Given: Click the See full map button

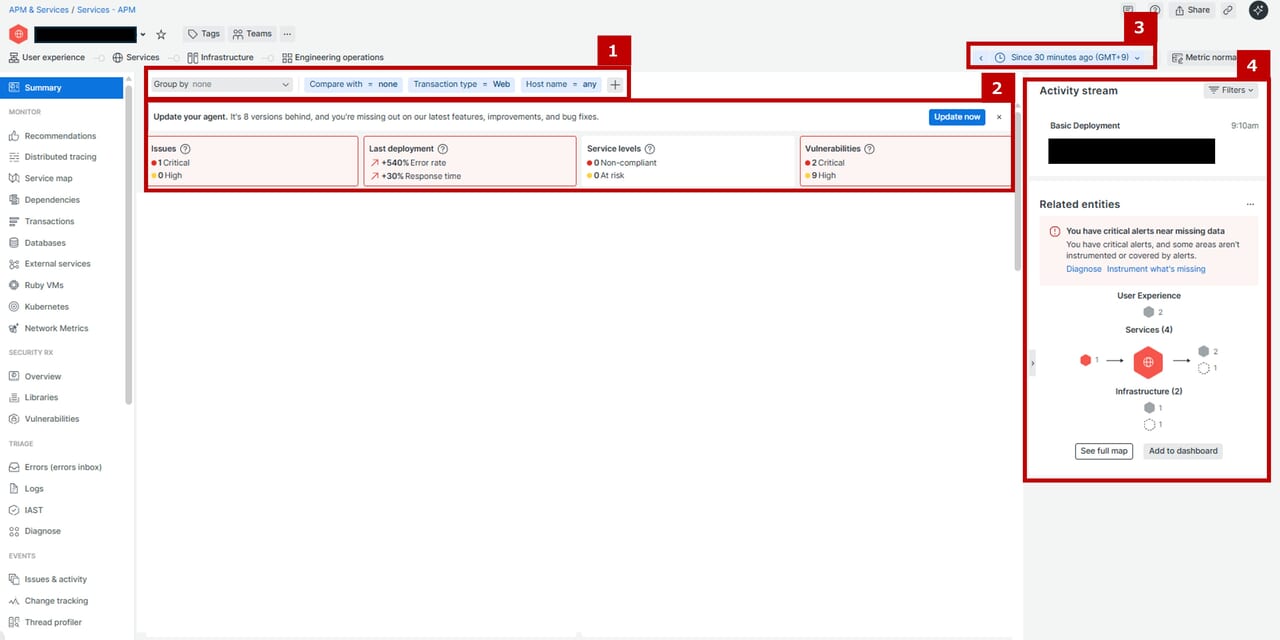Looking at the screenshot, I should pyautogui.click(x=1104, y=451).
